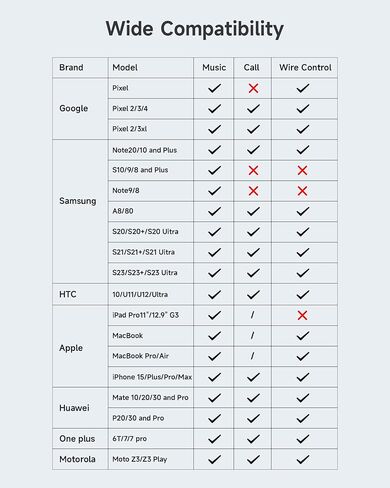Click the Mate 10/20/30 and Pro model

point(150,397)
